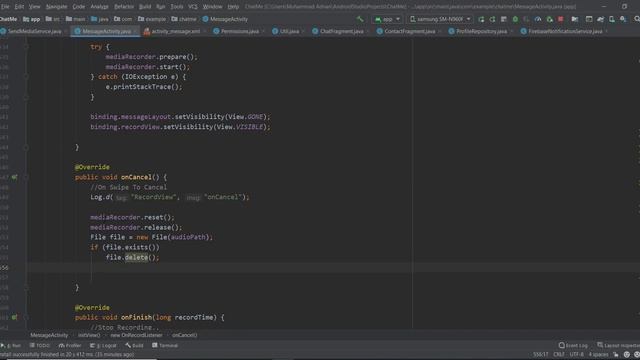Open the Logcat tool window
This screenshot has width=640, height=360.
pos(104,345)
